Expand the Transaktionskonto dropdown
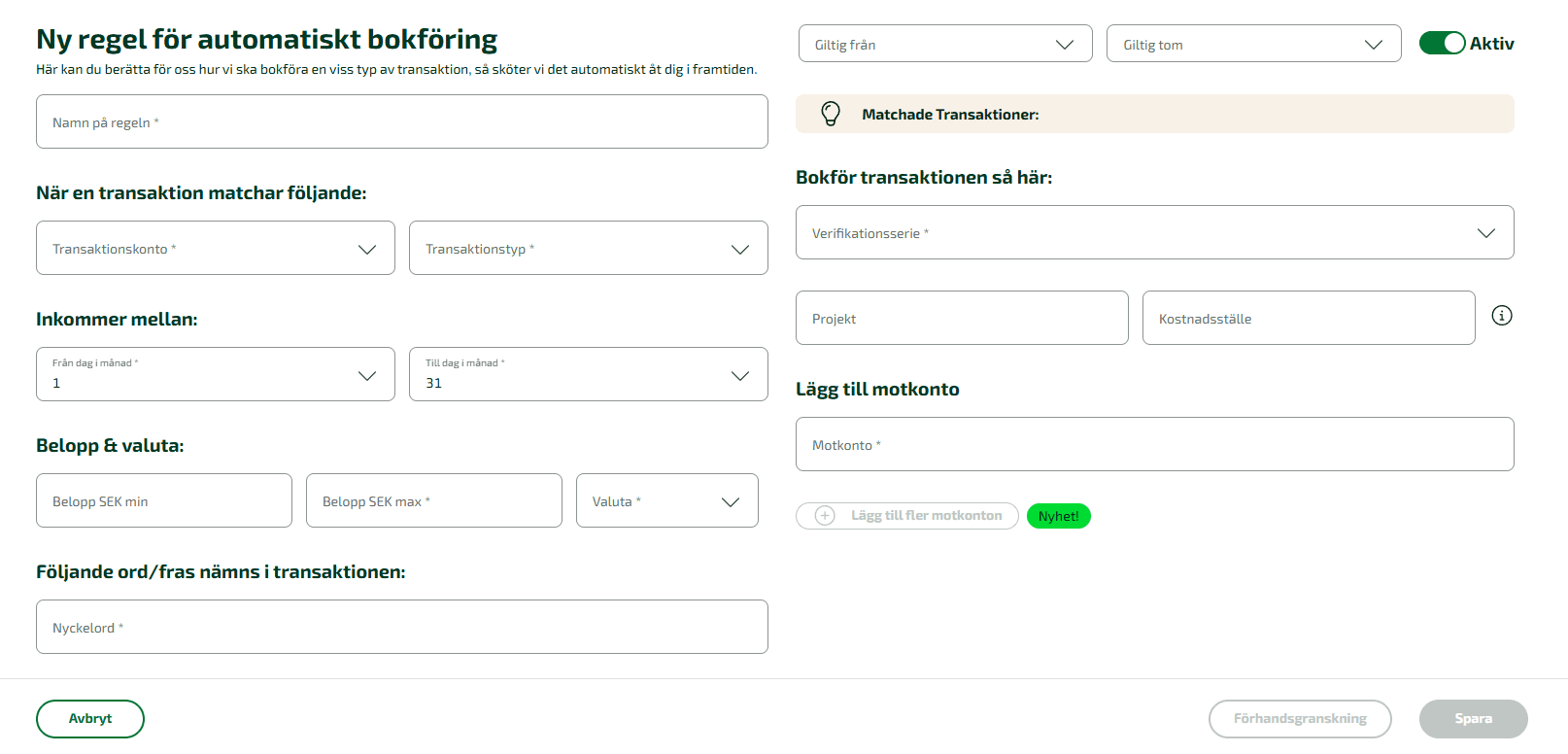 point(215,249)
